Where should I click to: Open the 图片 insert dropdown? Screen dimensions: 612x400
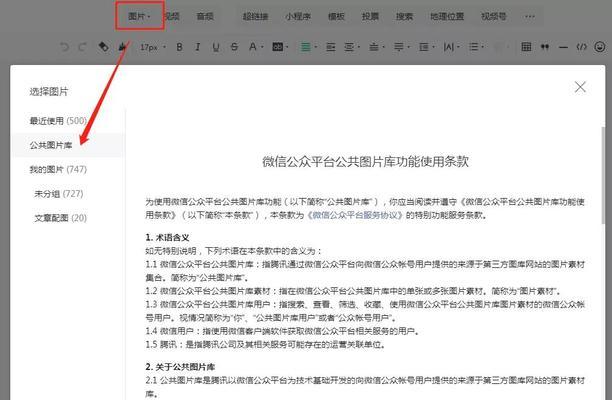[x=139, y=16]
